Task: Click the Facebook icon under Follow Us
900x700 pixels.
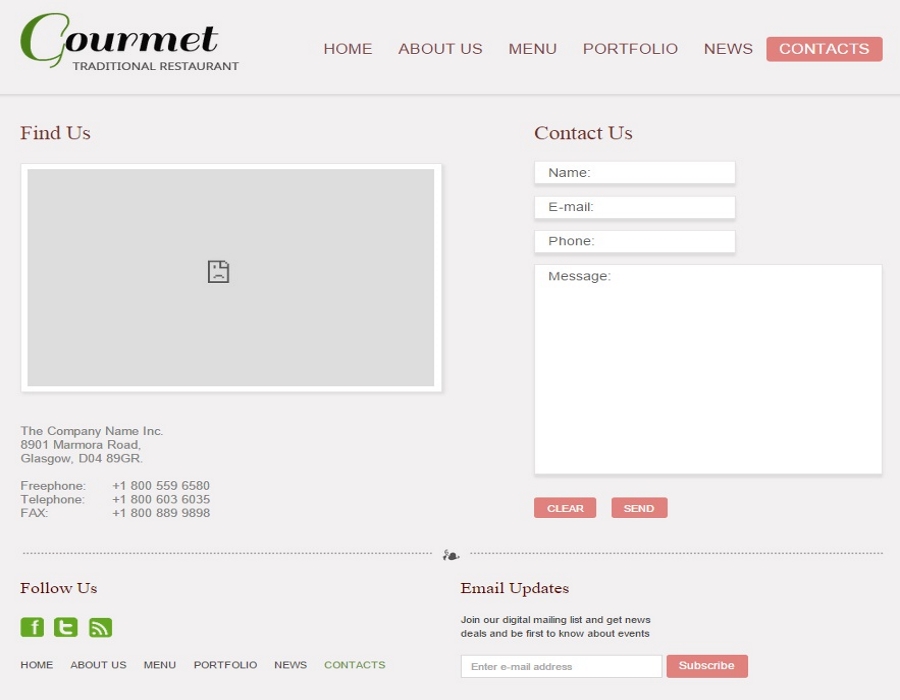Action: coord(32,627)
